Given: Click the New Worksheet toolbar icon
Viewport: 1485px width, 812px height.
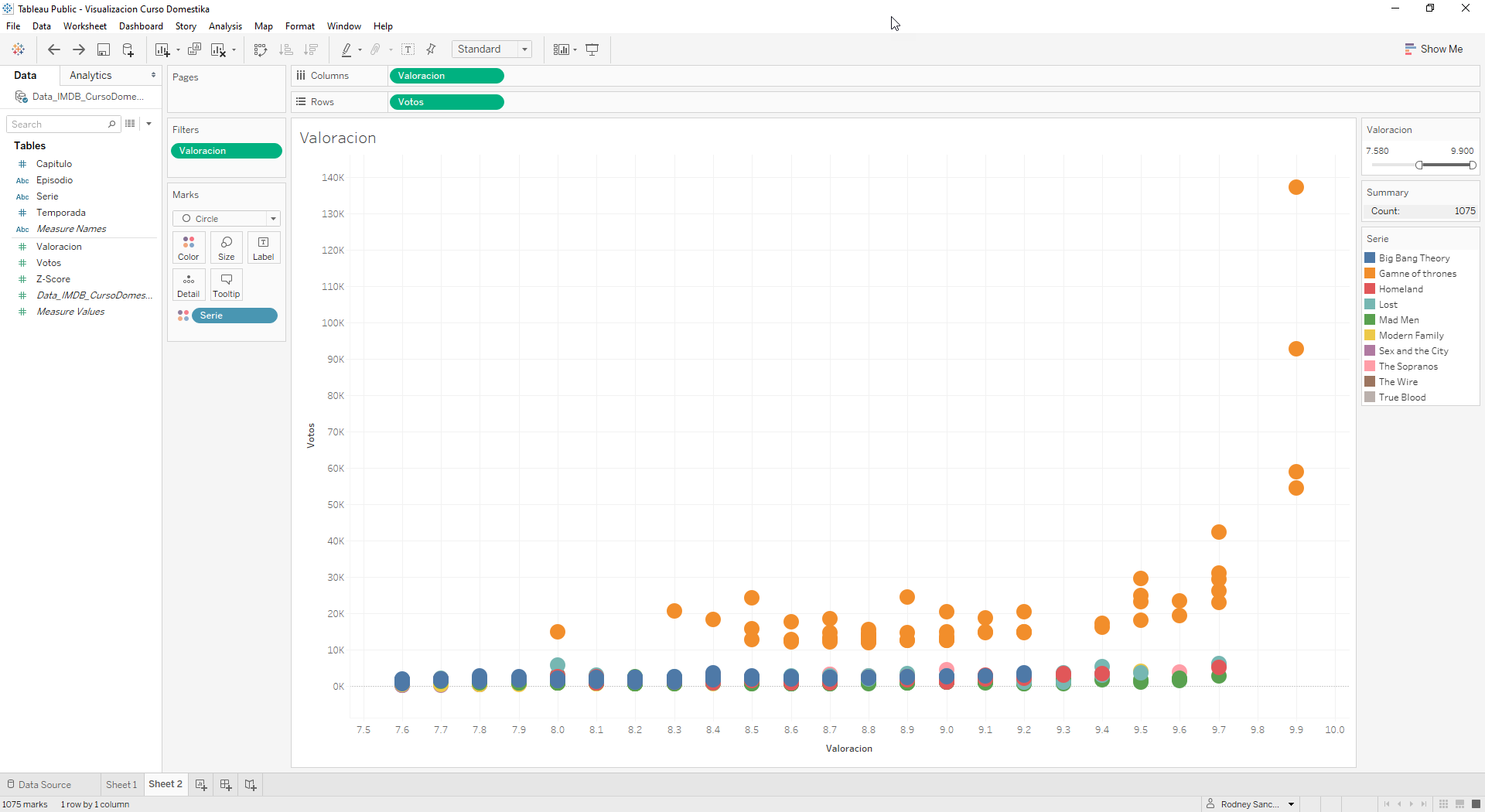Looking at the screenshot, I should click(x=162, y=49).
